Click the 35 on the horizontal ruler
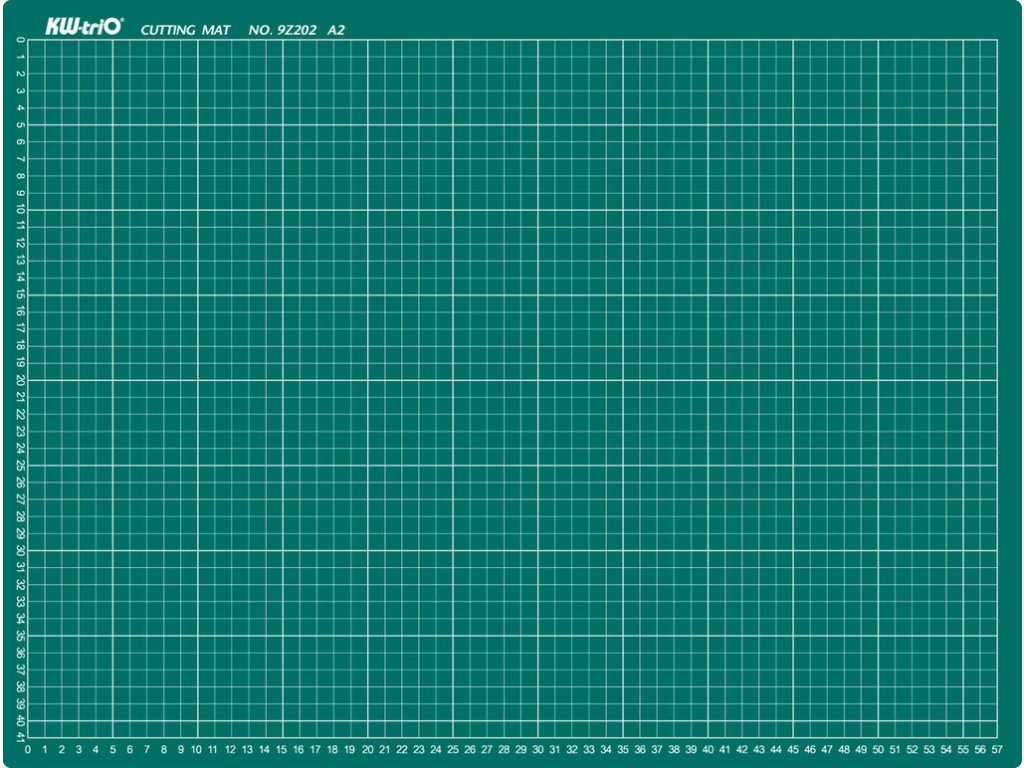The width and height of the screenshot is (1024, 768). coord(623,750)
